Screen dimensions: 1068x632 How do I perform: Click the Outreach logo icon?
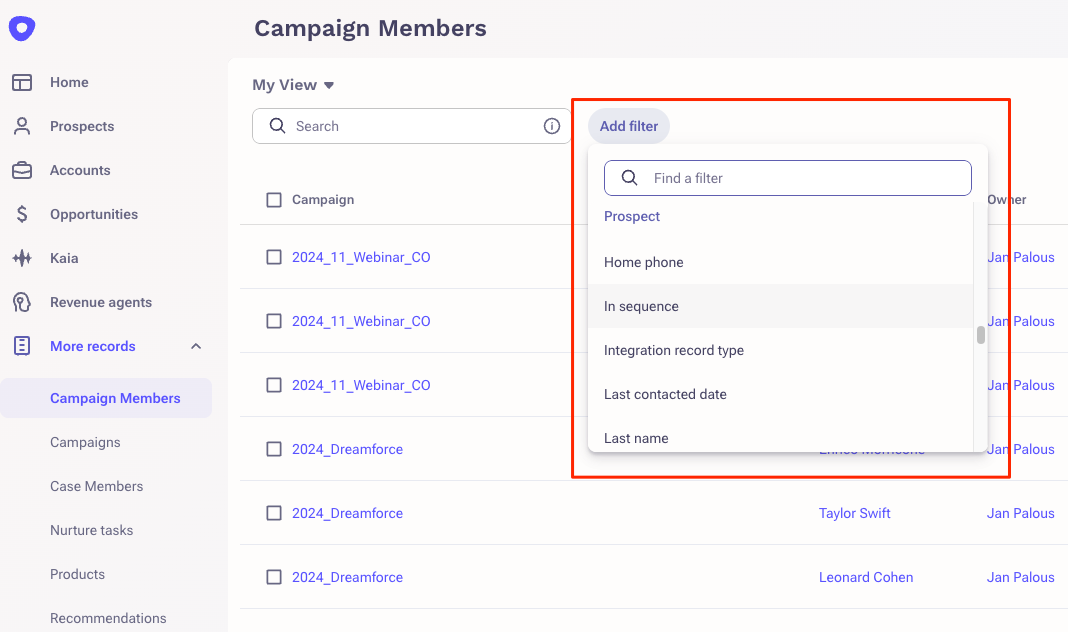tap(22, 28)
